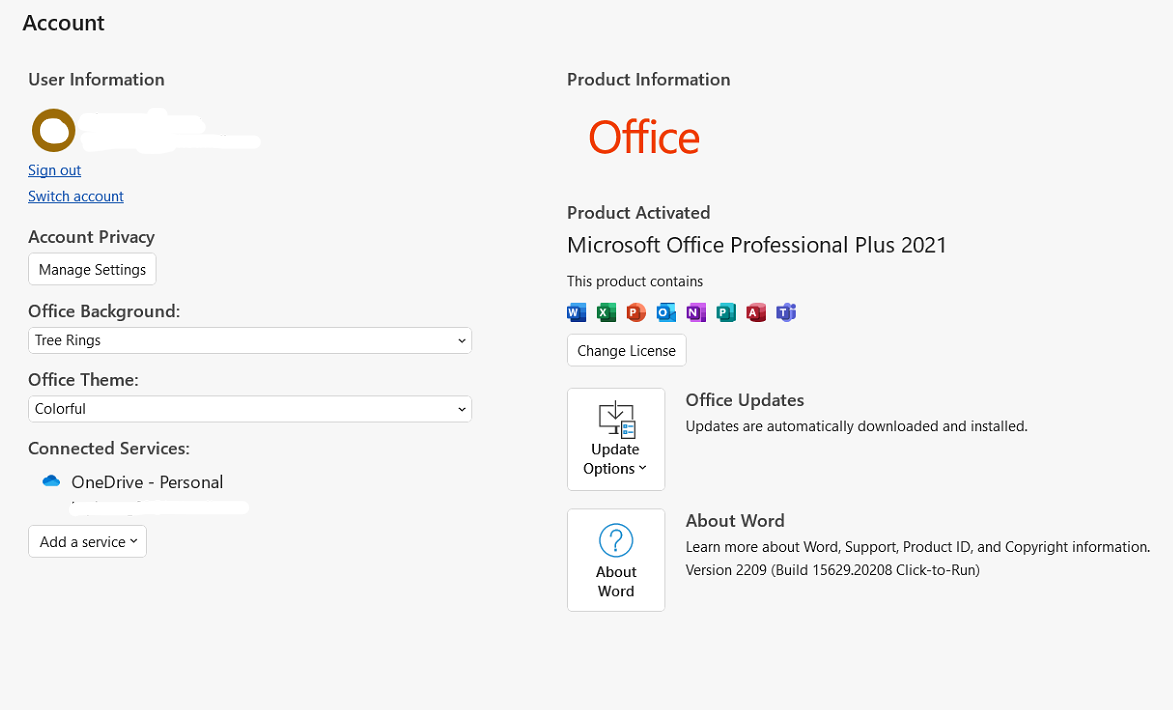The height and width of the screenshot is (710, 1173).
Task: Click the Office Theme label
Action: pos(83,380)
